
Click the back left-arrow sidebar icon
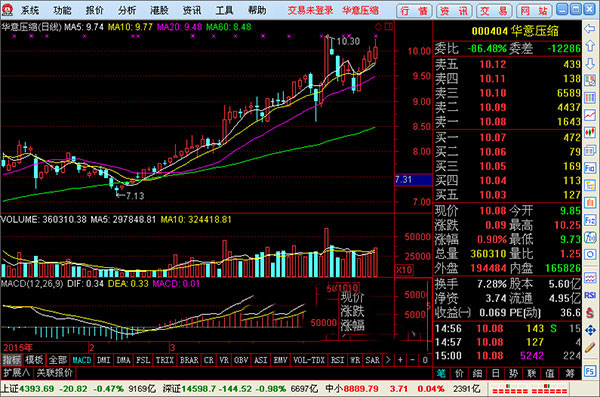[x=590, y=28]
